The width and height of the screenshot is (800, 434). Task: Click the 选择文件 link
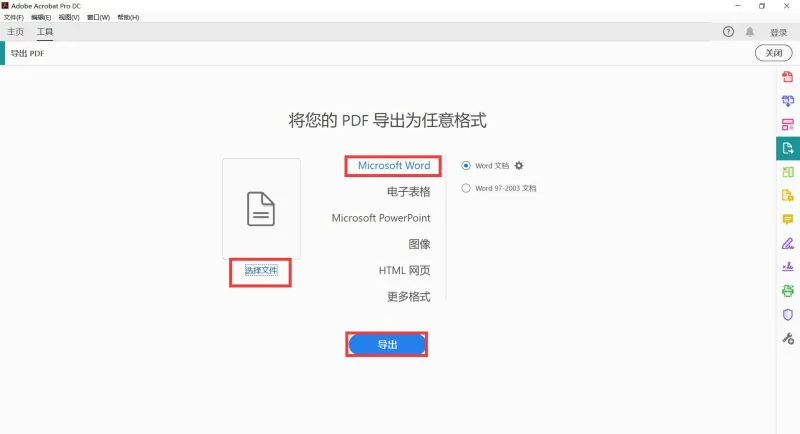point(261,270)
